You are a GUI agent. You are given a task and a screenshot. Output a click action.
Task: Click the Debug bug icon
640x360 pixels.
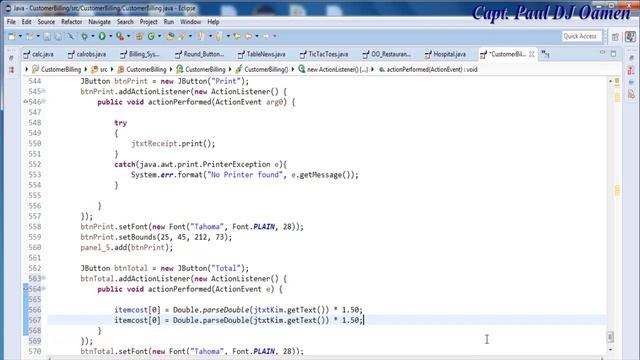(x=84, y=36)
